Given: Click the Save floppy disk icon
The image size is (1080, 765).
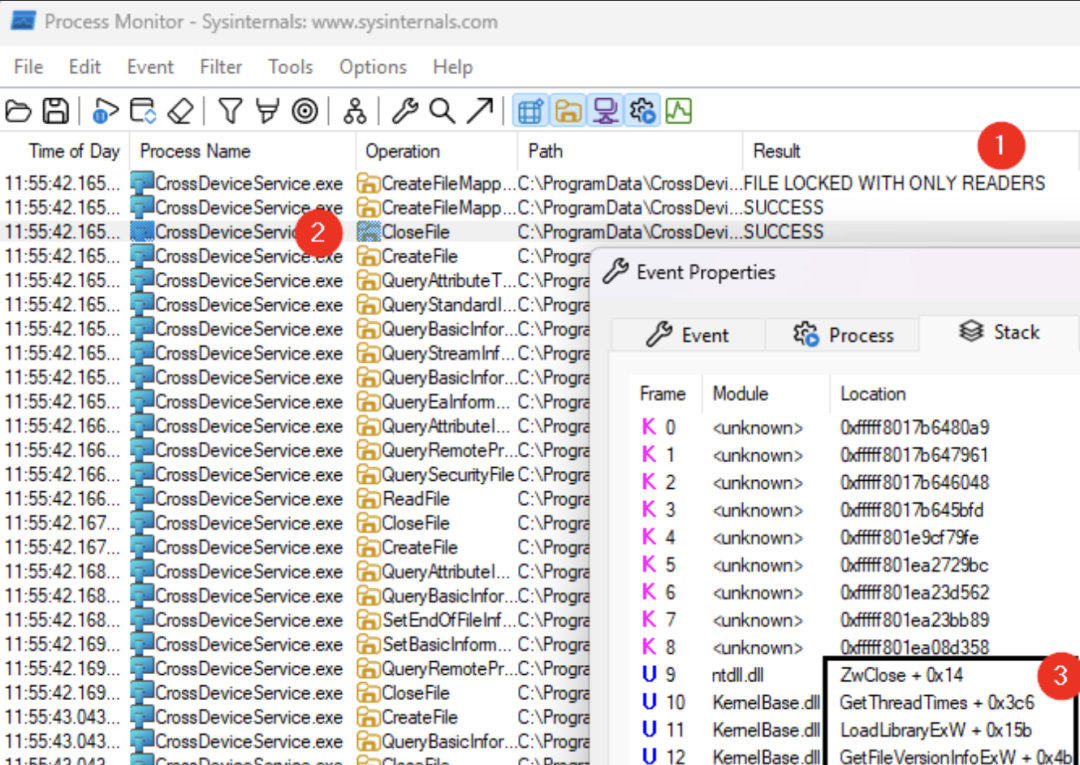Looking at the screenshot, I should click(x=55, y=110).
